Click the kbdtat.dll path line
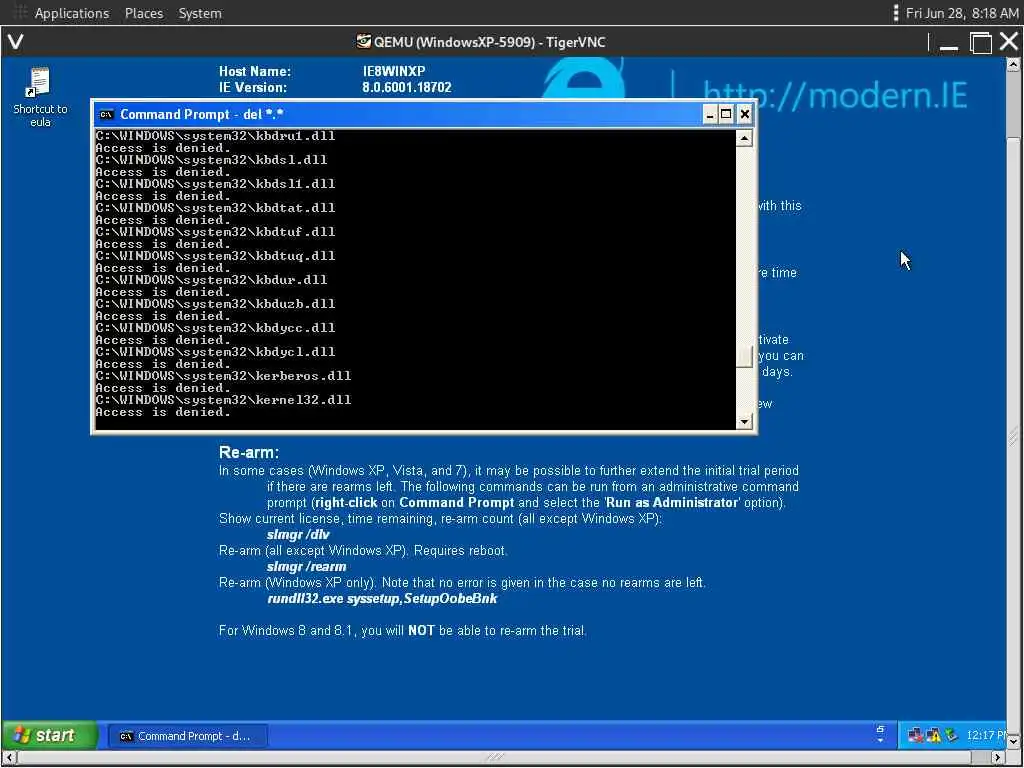This screenshot has height=768, width=1024. 216,208
